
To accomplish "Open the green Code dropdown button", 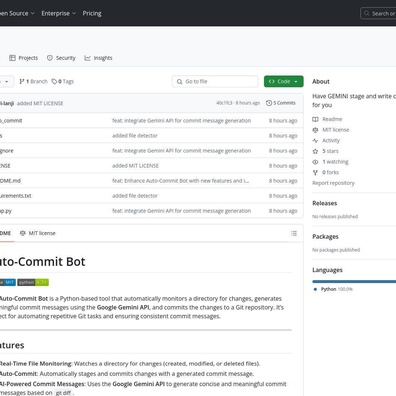I will [284, 81].
